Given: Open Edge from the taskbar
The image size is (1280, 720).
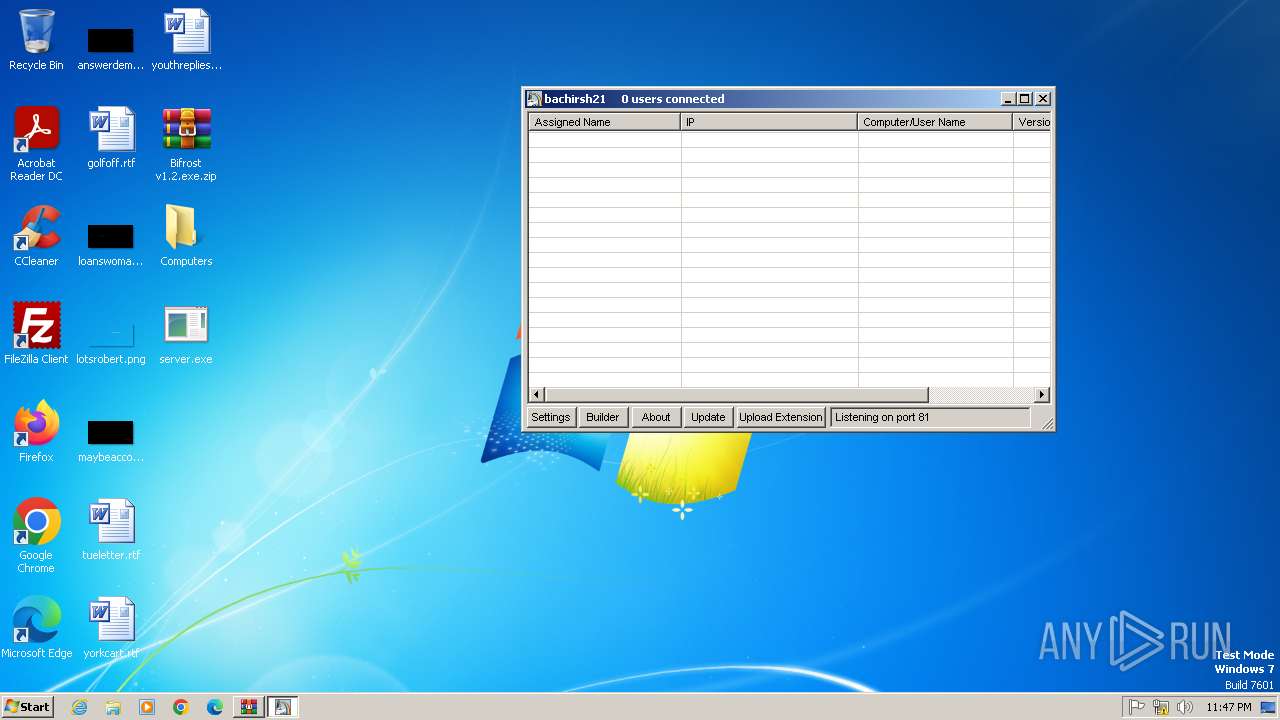Looking at the screenshot, I should click(215, 707).
